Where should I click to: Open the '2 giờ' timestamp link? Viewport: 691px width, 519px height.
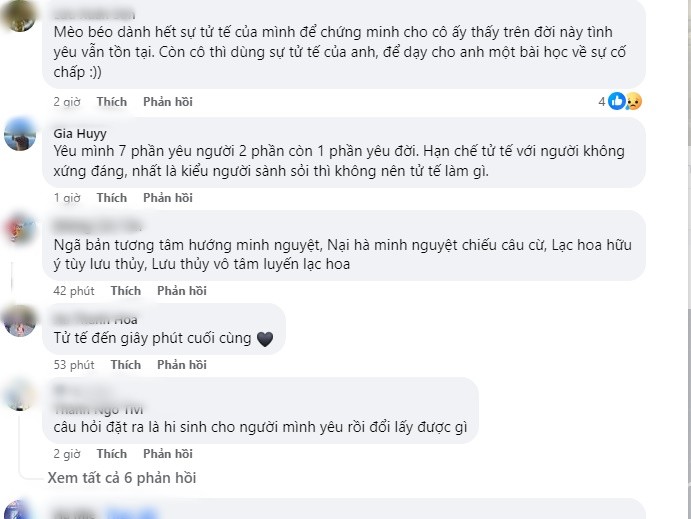click(67, 102)
